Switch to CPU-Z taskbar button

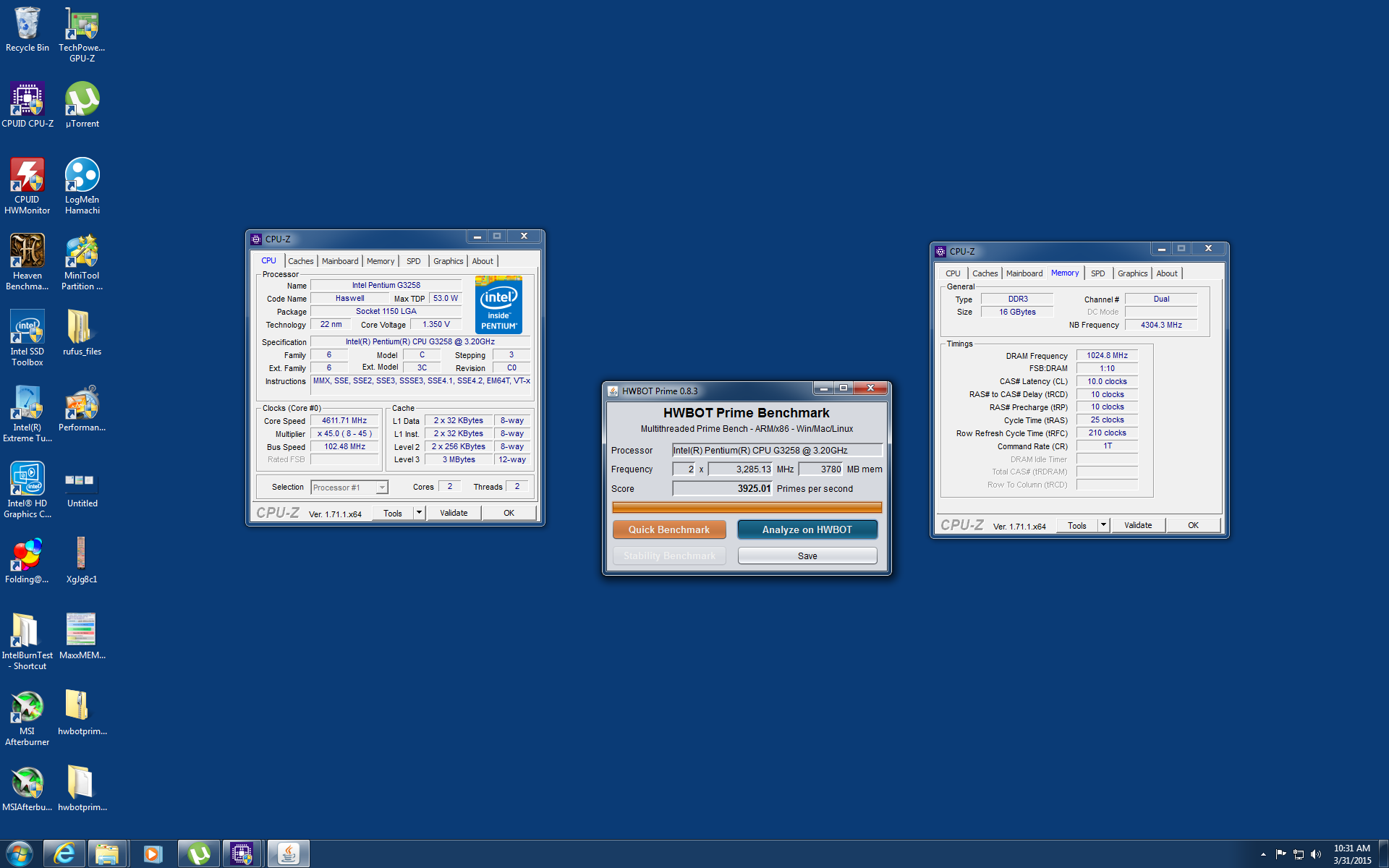pyautogui.click(x=242, y=854)
